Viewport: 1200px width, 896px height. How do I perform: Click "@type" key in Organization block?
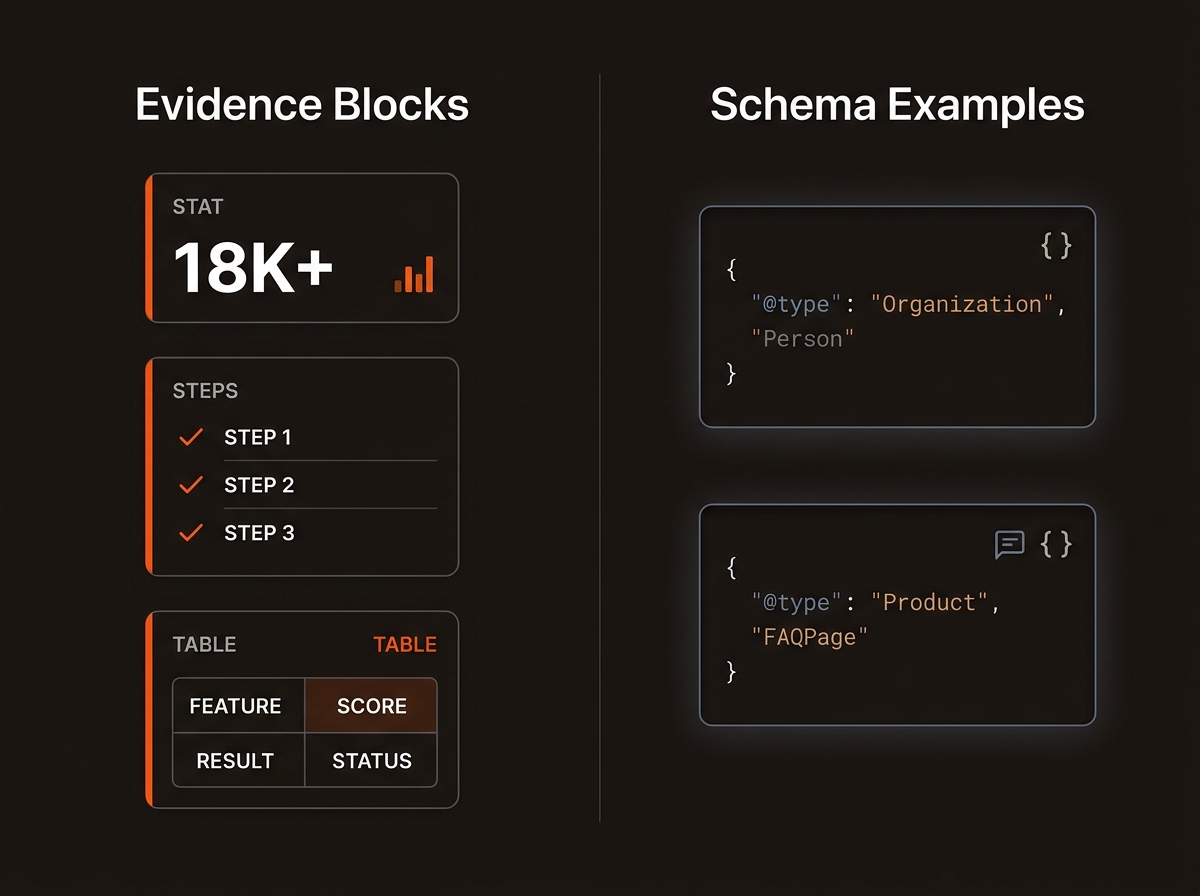[798, 304]
